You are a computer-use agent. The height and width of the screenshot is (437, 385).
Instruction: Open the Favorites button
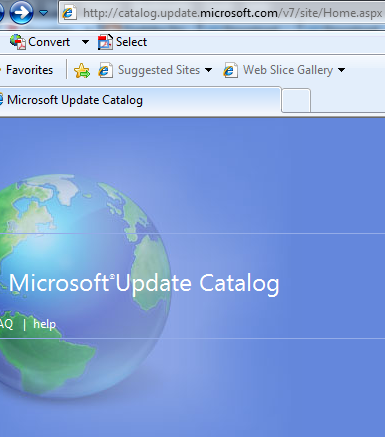pyautogui.click(x=28, y=70)
